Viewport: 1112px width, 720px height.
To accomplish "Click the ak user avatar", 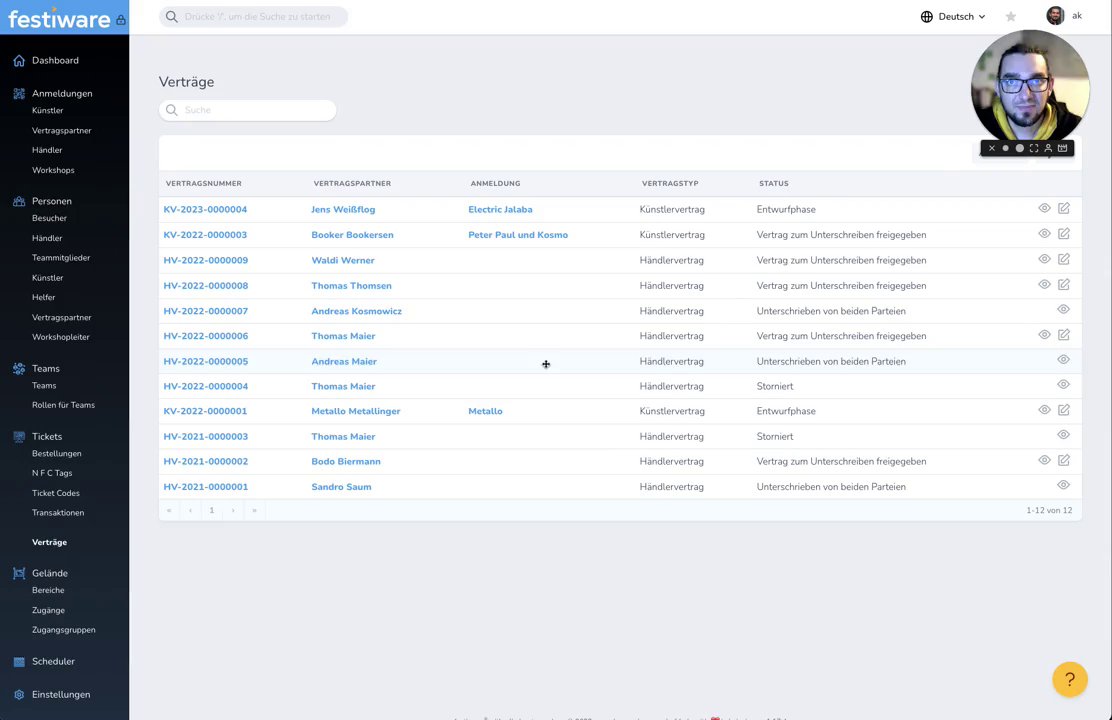I will (x=1055, y=16).
